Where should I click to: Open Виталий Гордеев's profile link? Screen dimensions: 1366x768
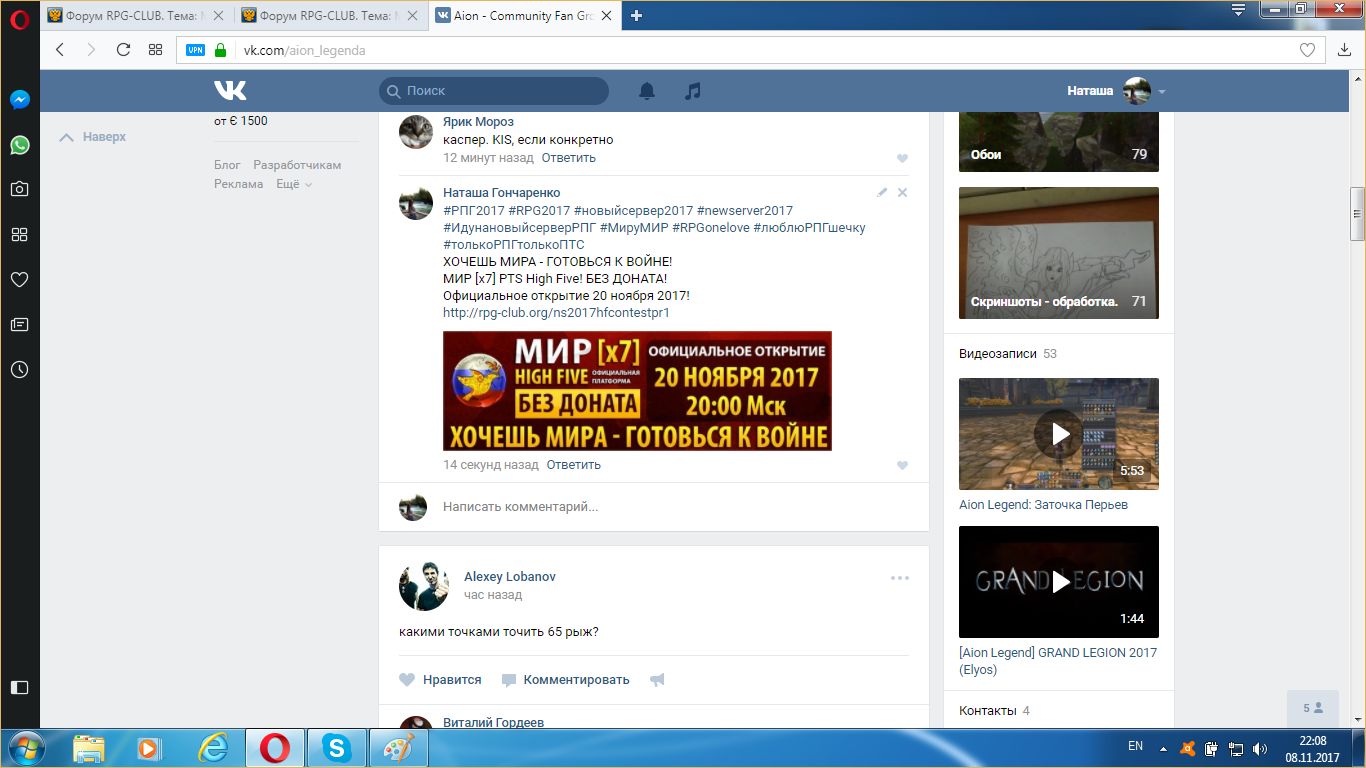pyautogui.click(x=493, y=723)
